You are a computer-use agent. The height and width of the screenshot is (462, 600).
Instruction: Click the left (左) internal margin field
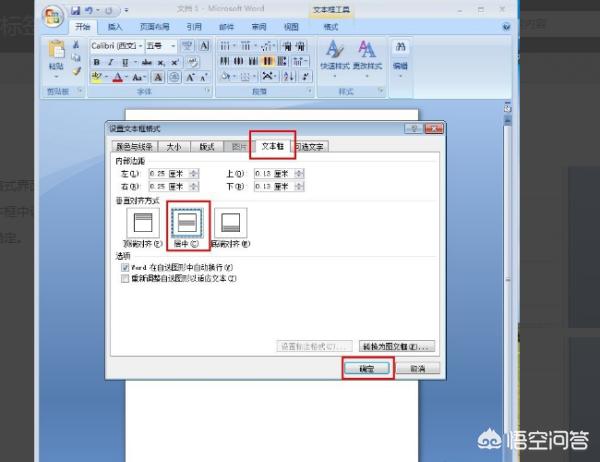(x=162, y=173)
